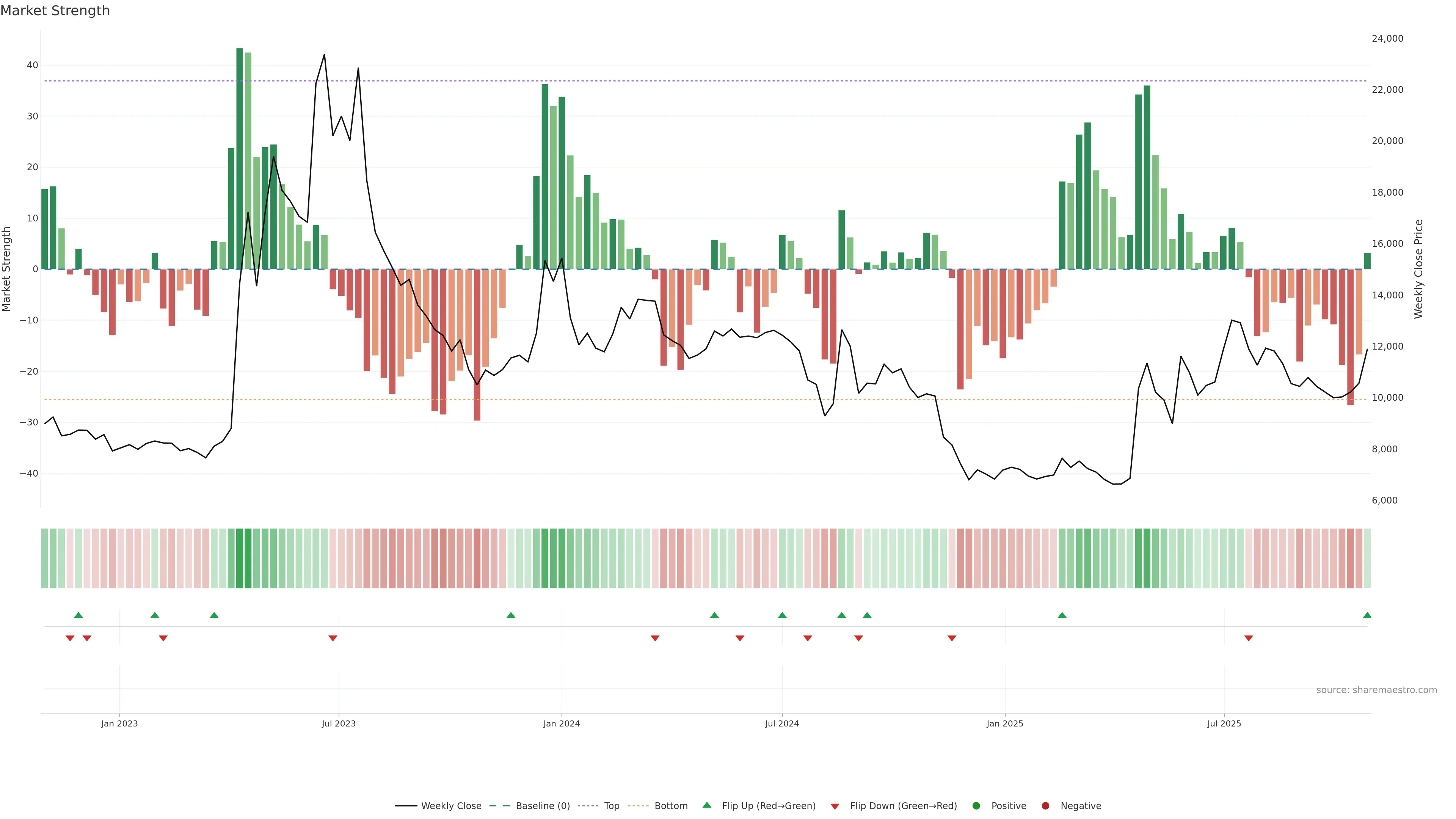Click Flip Up (Red→Green) legend triangle
1456x819 pixels.
click(706, 805)
